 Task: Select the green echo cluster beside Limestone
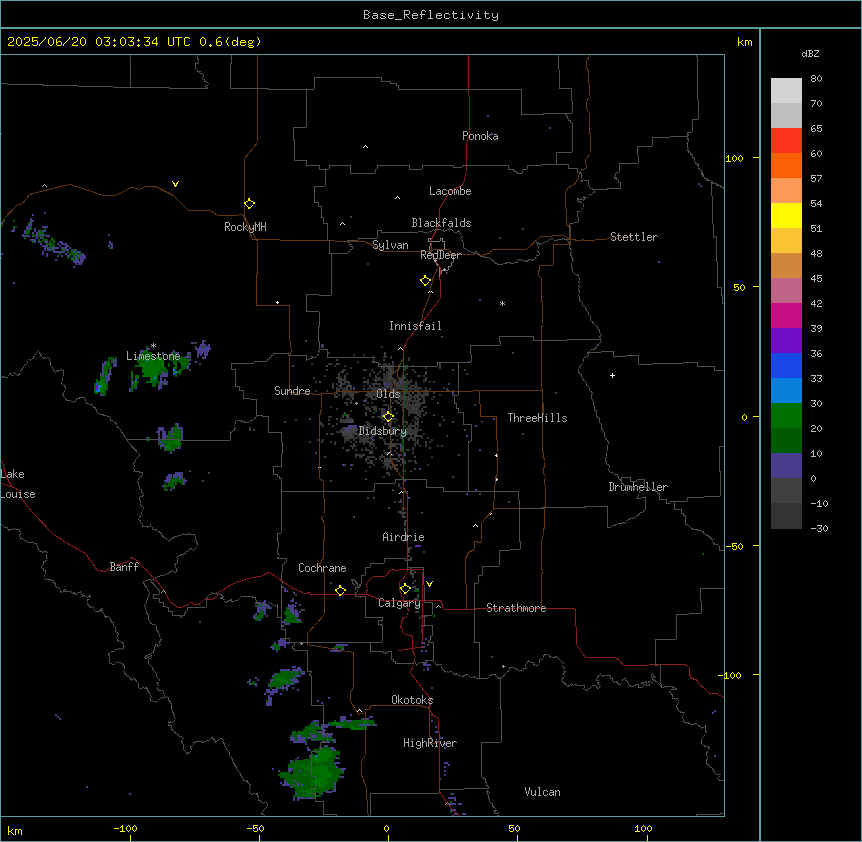[154, 368]
